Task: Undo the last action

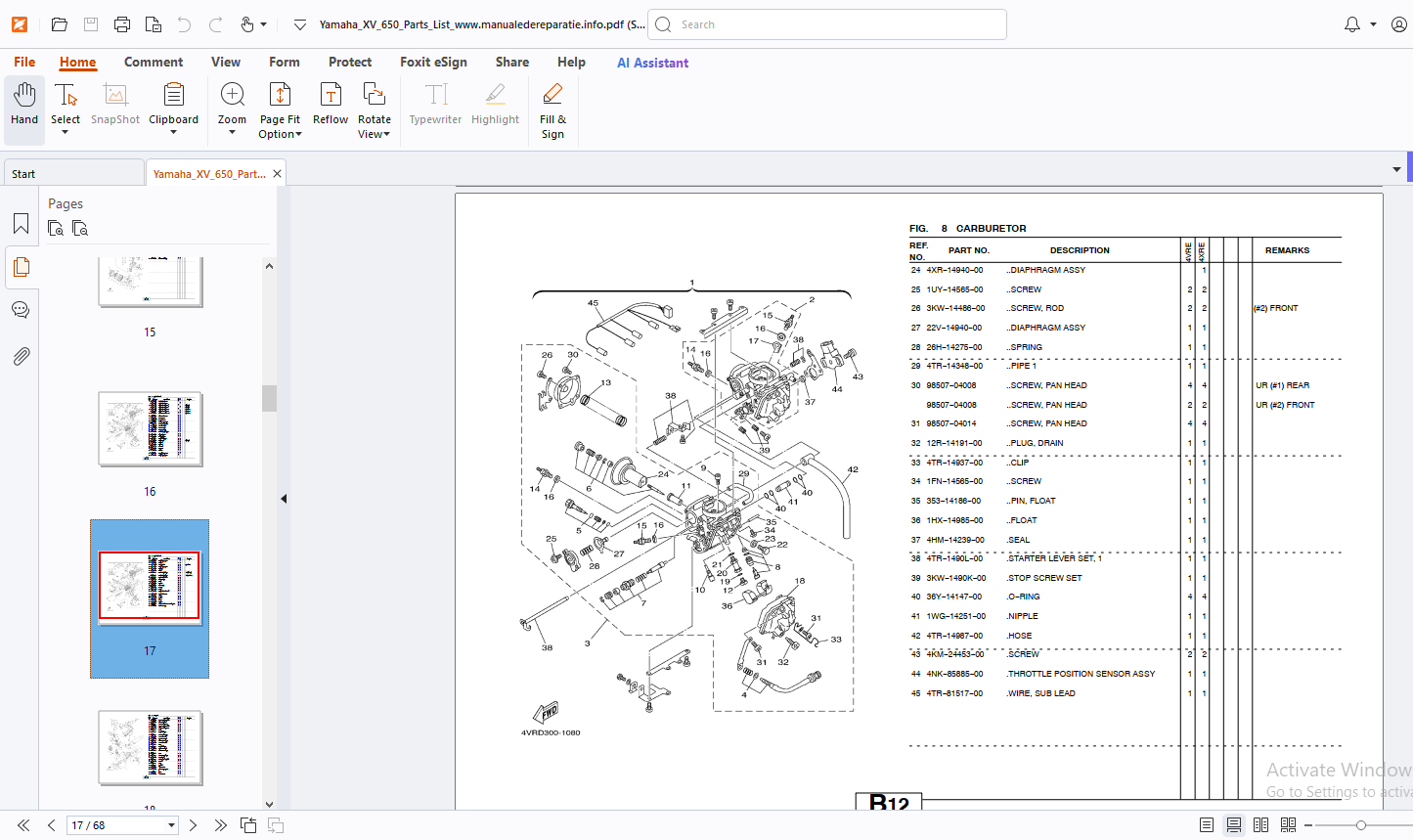Action: pyautogui.click(x=185, y=24)
